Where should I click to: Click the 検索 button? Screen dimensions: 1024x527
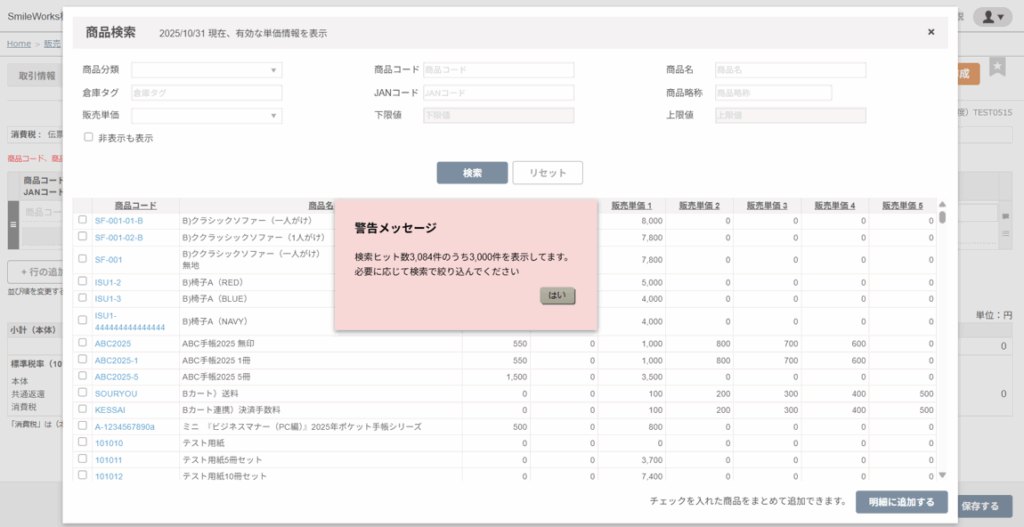(472, 173)
